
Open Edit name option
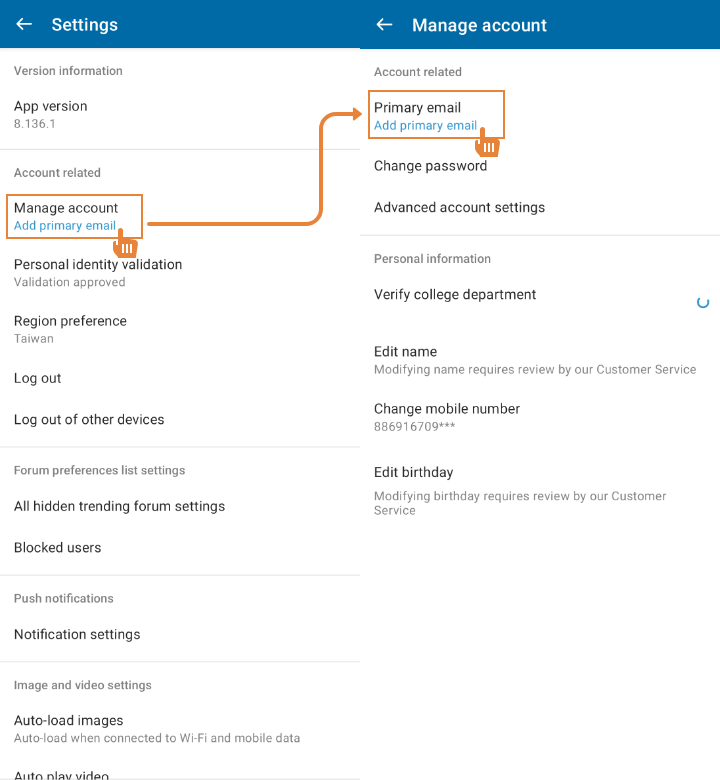[540, 360]
